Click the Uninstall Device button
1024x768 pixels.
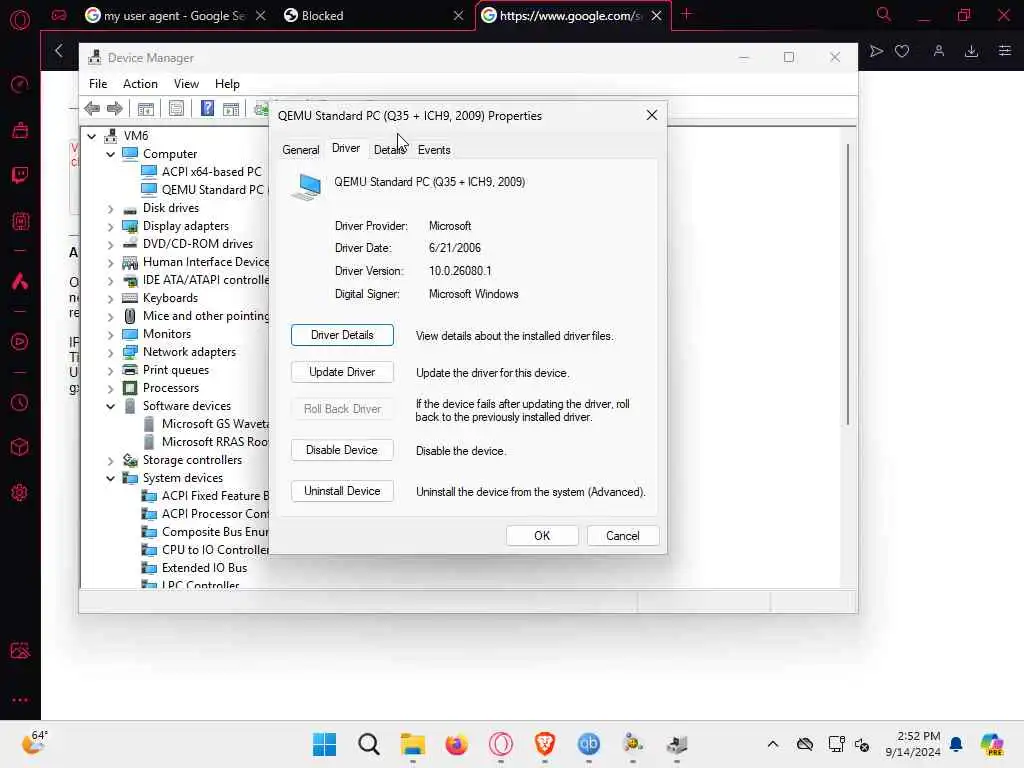point(342,491)
